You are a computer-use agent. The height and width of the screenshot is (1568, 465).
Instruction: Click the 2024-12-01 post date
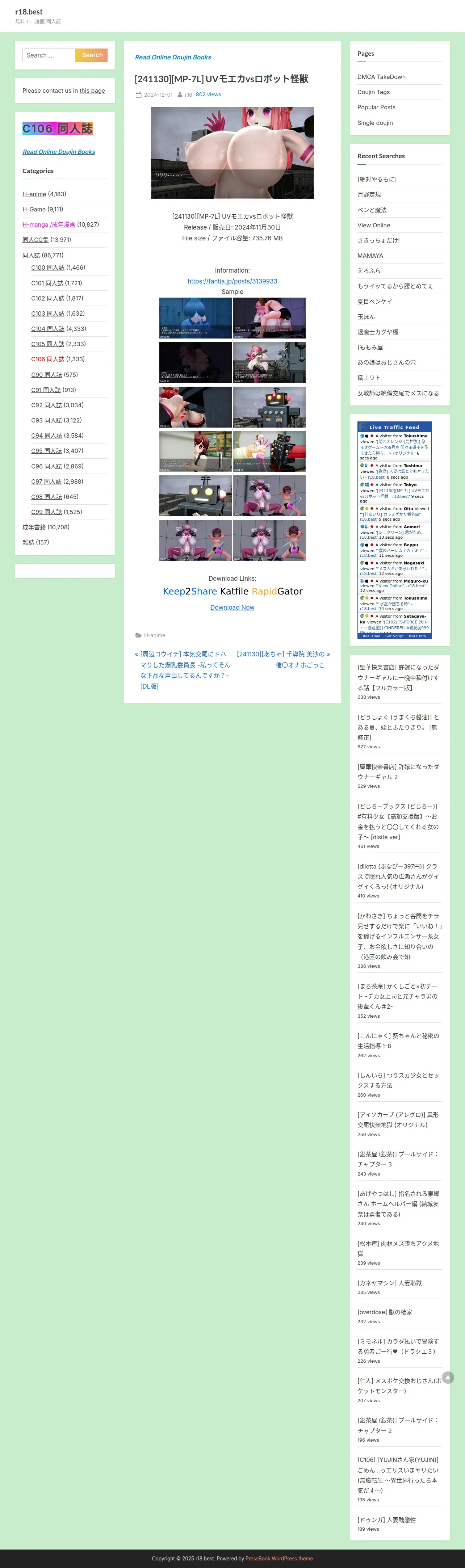pyautogui.click(x=158, y=95)
